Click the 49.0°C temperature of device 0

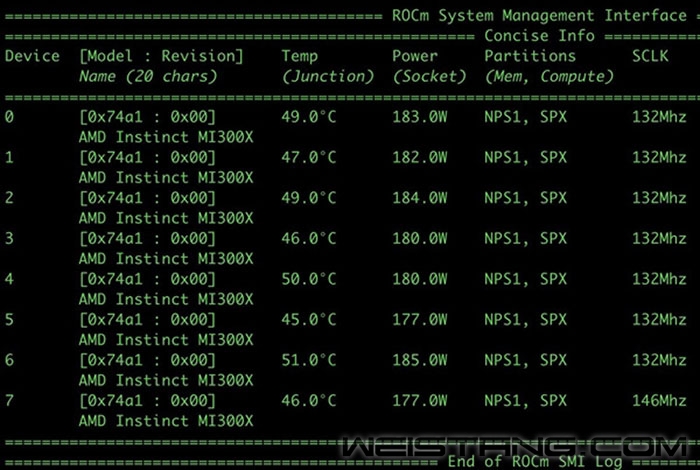click(308, 117)
